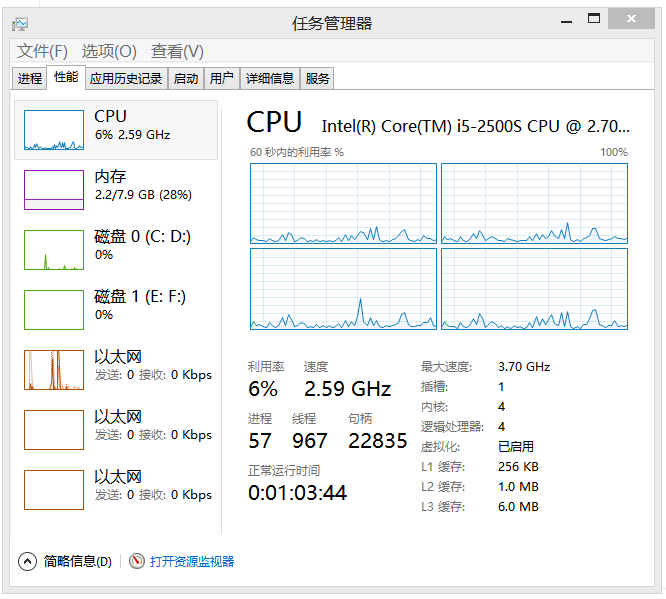Viewport: 666px width, 599px height.
Task: Switch to the 进程 tab
Action: pyautogui.click(x=29, y=79)
